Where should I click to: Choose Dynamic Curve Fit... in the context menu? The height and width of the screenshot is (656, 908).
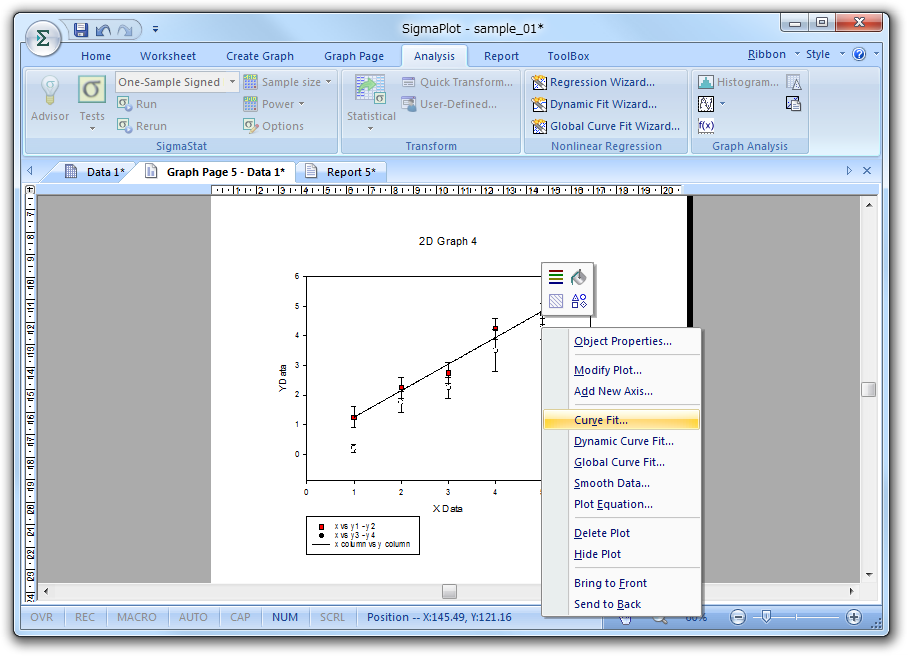pos(621,441)
